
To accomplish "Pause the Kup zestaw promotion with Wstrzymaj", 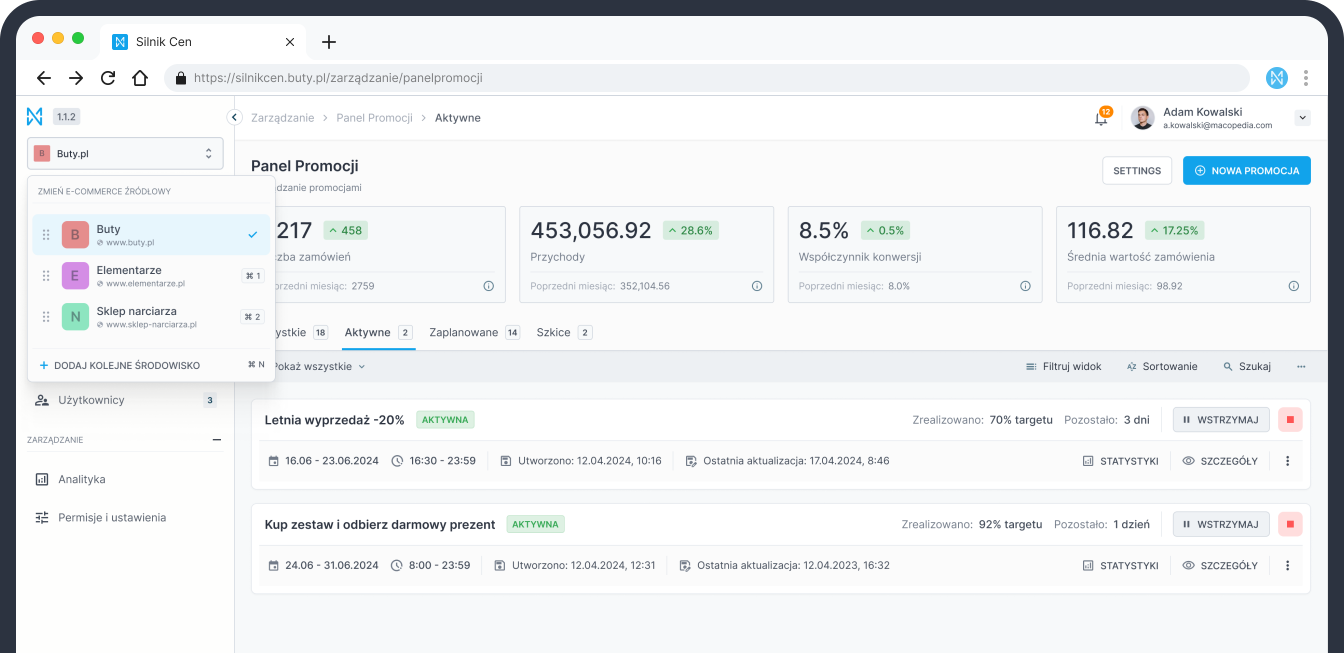I will coord(1221,524).
